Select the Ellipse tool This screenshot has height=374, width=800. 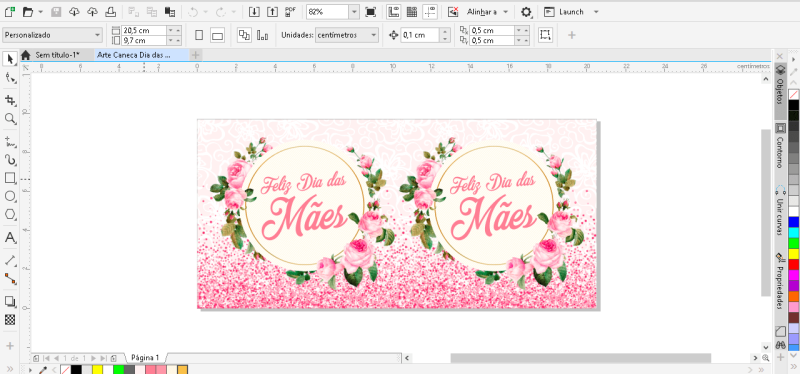pos(10,196)
